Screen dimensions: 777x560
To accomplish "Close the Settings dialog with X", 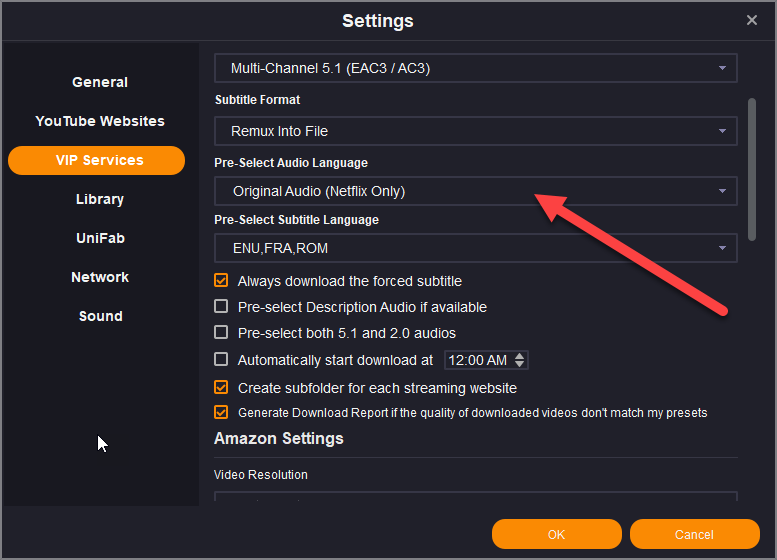I will point(752,20).
